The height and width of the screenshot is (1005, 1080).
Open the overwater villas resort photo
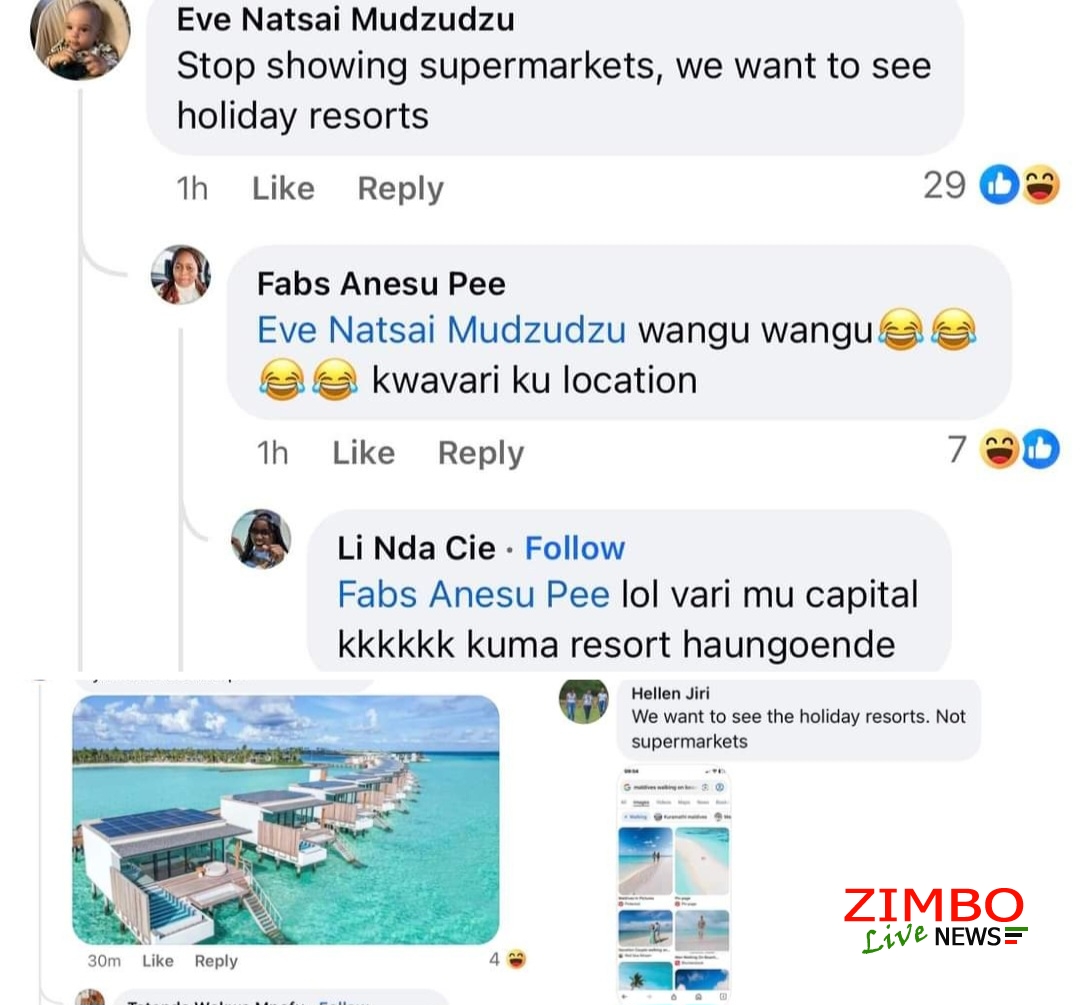click(286, 820)
